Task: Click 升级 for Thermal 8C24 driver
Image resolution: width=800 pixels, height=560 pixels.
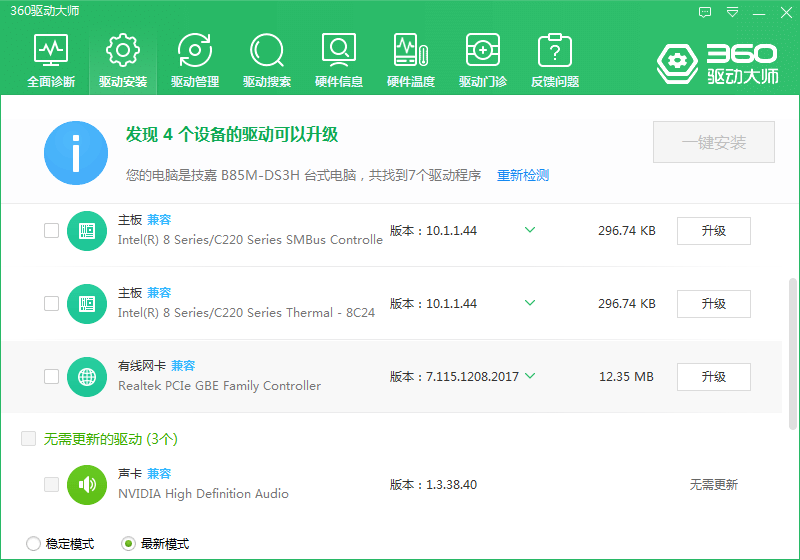Action: click(714, 304)
